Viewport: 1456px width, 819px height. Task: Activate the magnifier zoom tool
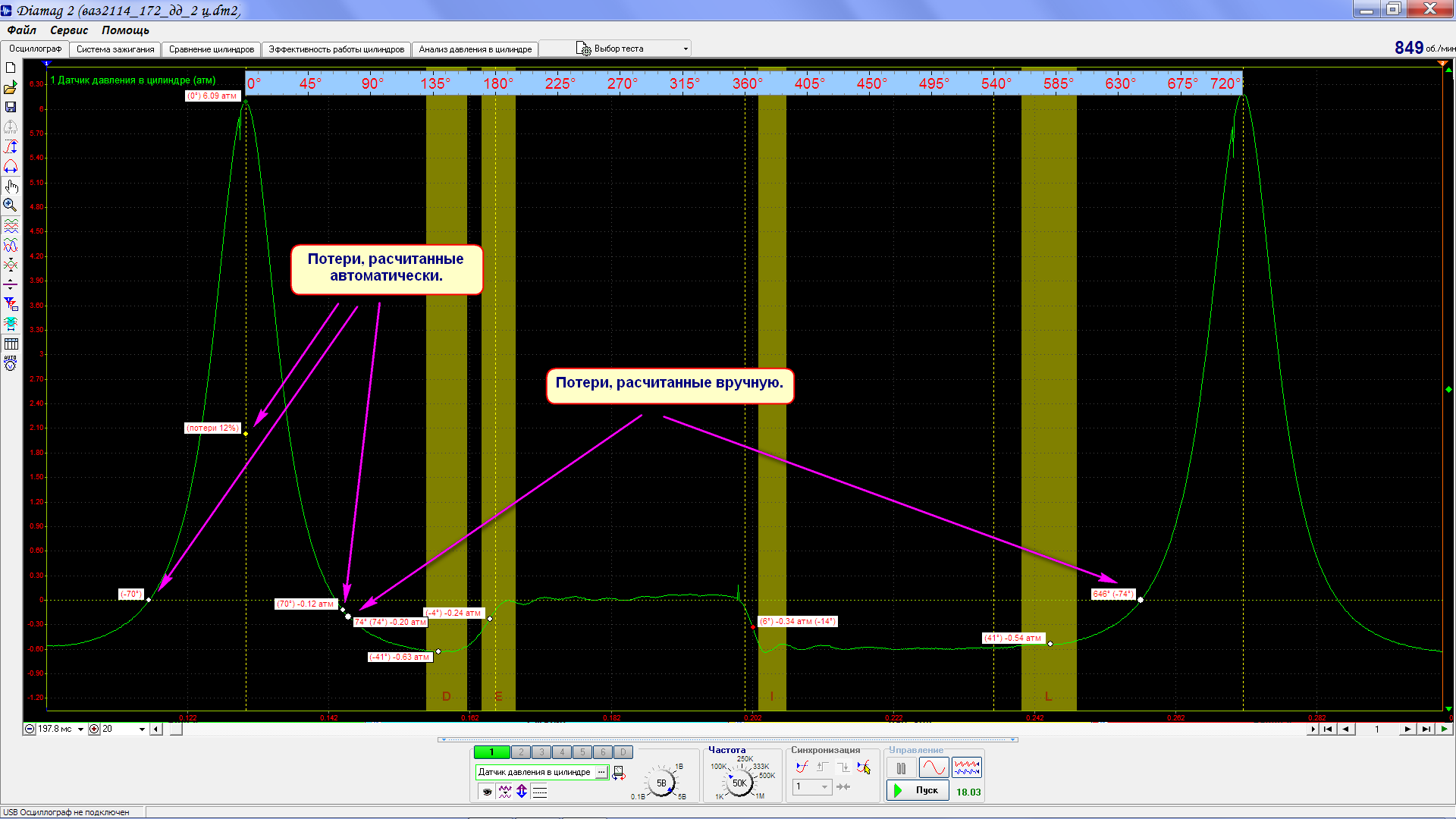point(11,206)
